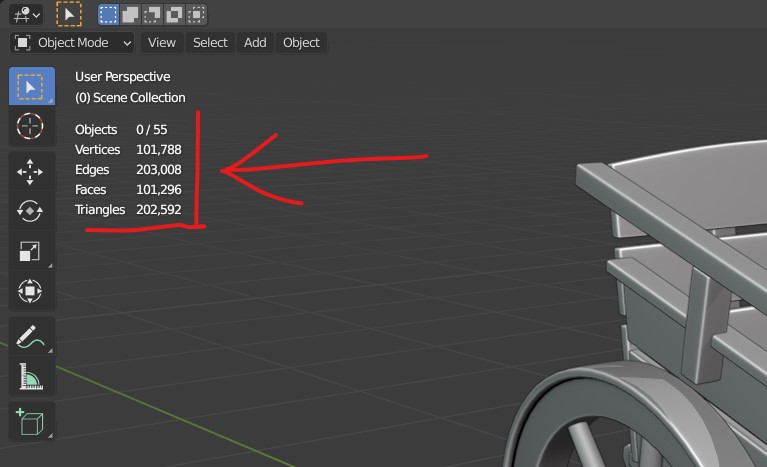Click the Vertices 101,788 statistic

tap(128, 150)
